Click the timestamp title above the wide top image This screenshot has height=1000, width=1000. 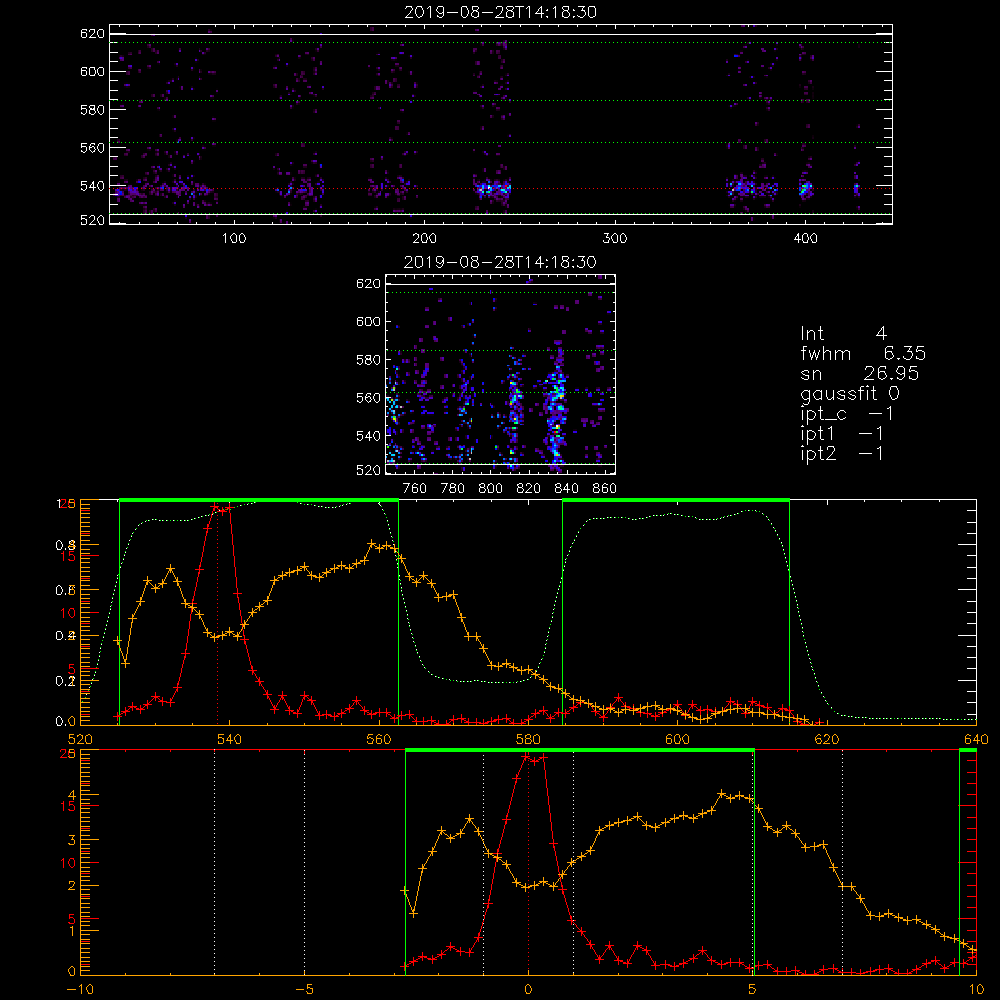(x=500, y=12)
